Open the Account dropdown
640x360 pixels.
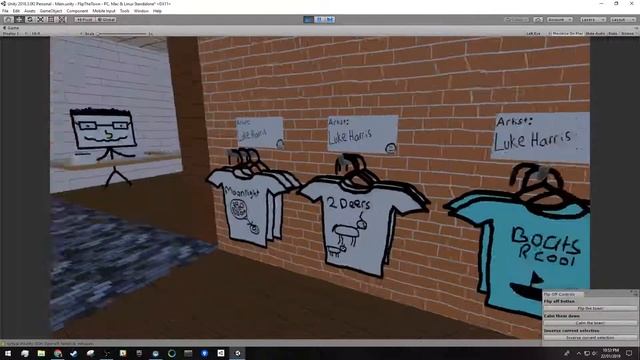pos(560,20)
